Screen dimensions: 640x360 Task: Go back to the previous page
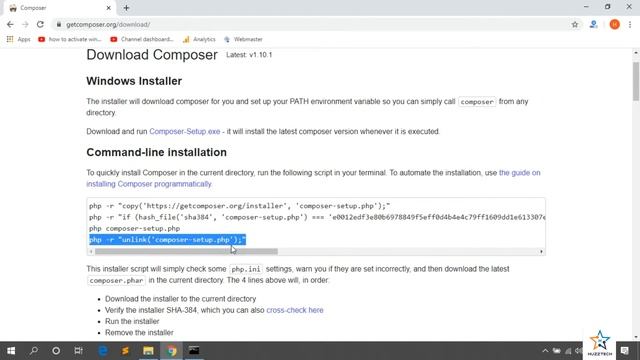coord(10,24)
